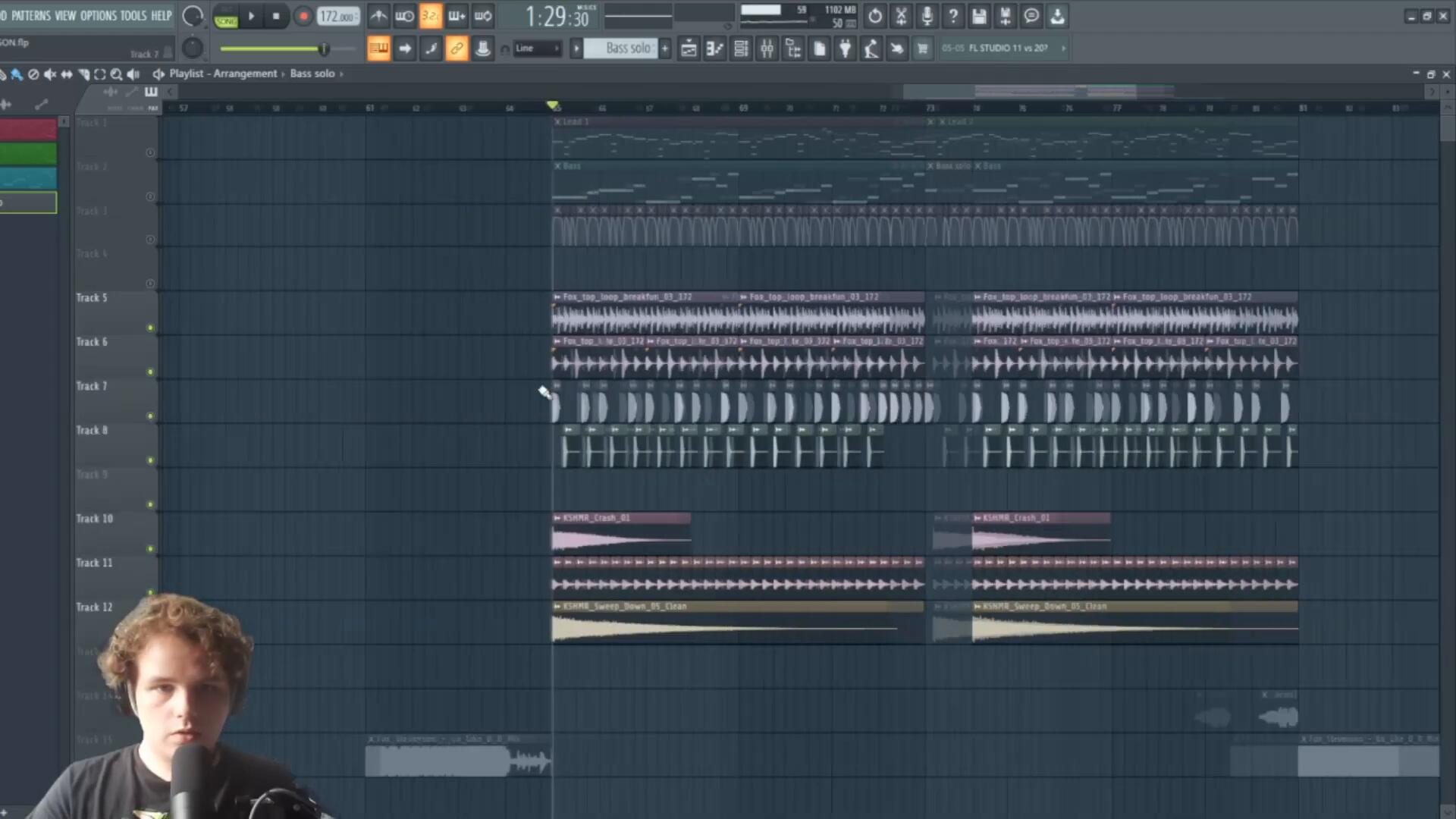The width and height of the screenshot is (1456, 819).
Task: Open the TOOLS menu
Action: tap(133, 15)
